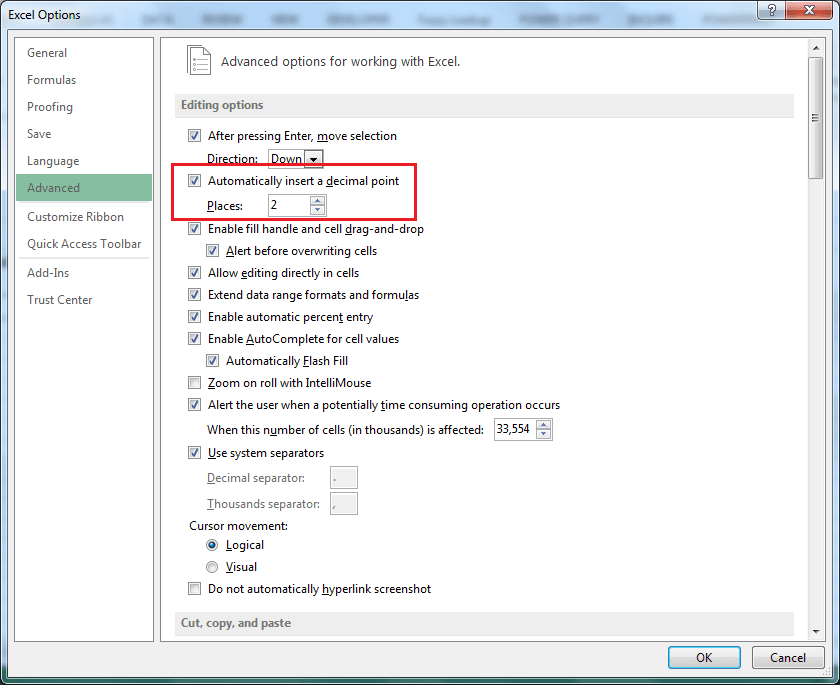Click the Decimal separator box

point(344,478)
